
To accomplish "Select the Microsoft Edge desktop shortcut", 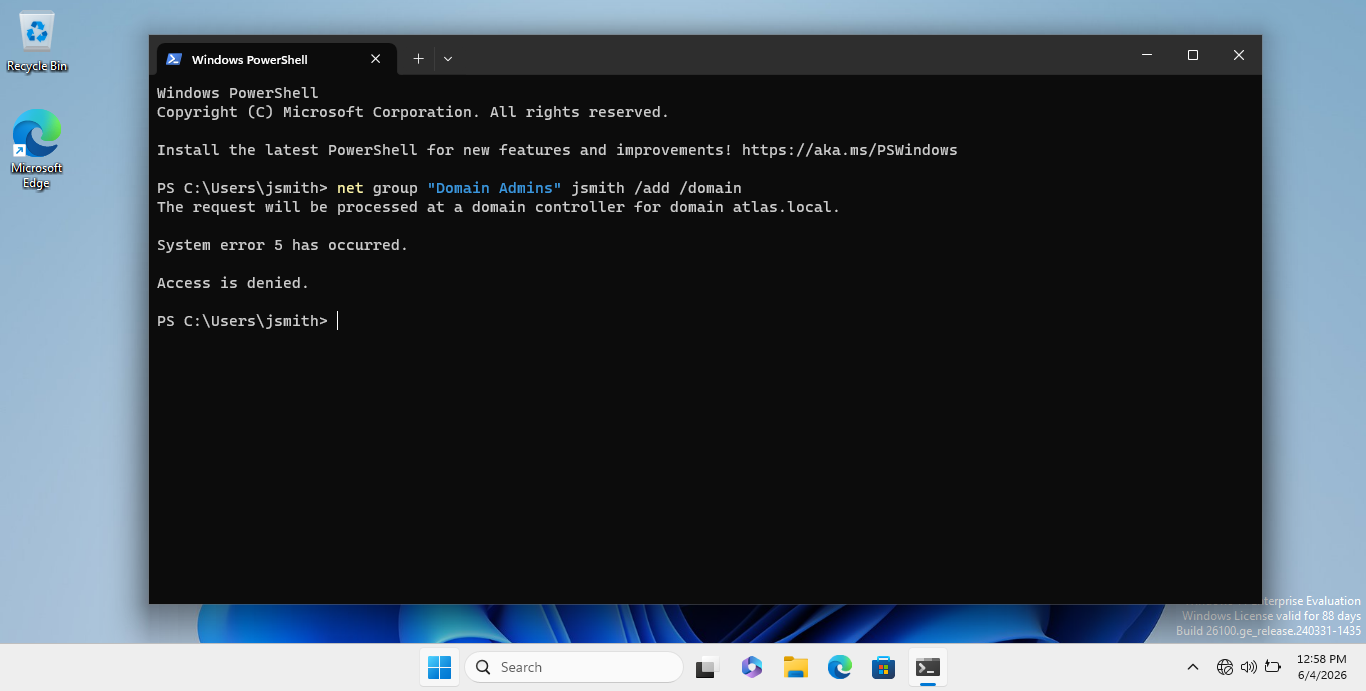I will 37,148.
